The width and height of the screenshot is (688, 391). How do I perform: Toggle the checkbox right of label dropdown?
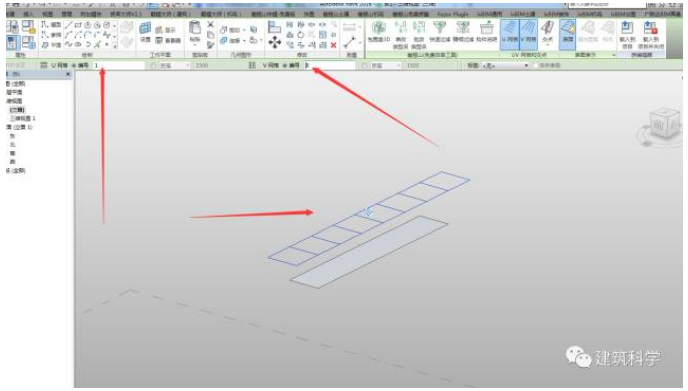click(x=536, y=65)
